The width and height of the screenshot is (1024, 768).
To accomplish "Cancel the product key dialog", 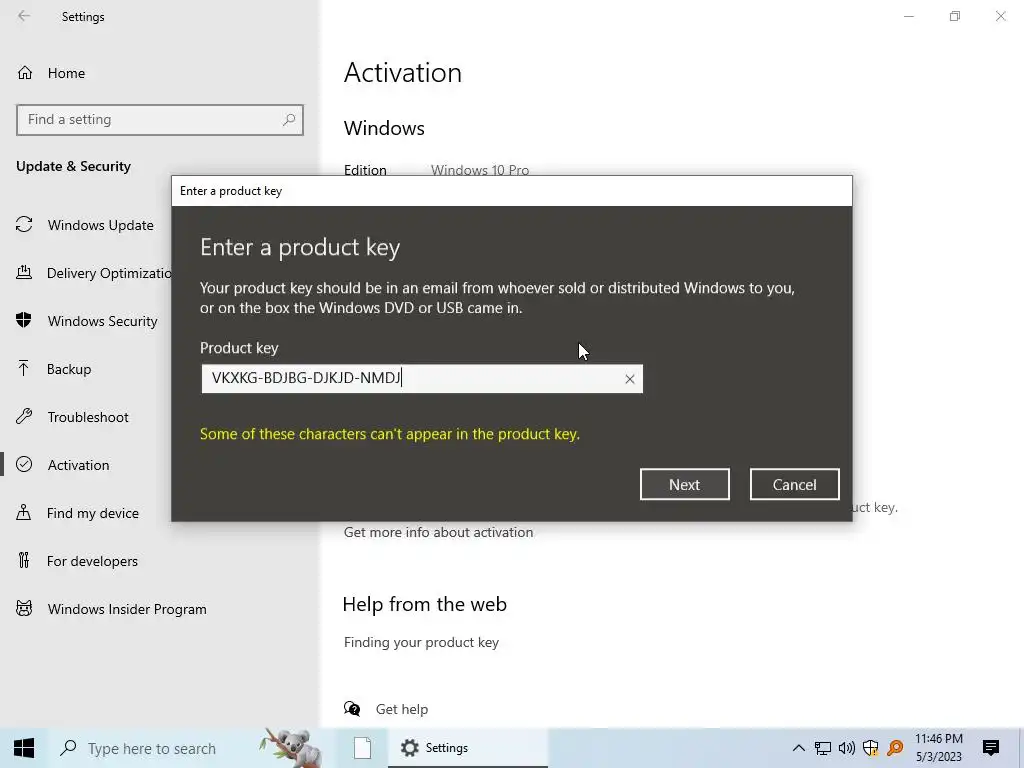I will tap(794, 484).
